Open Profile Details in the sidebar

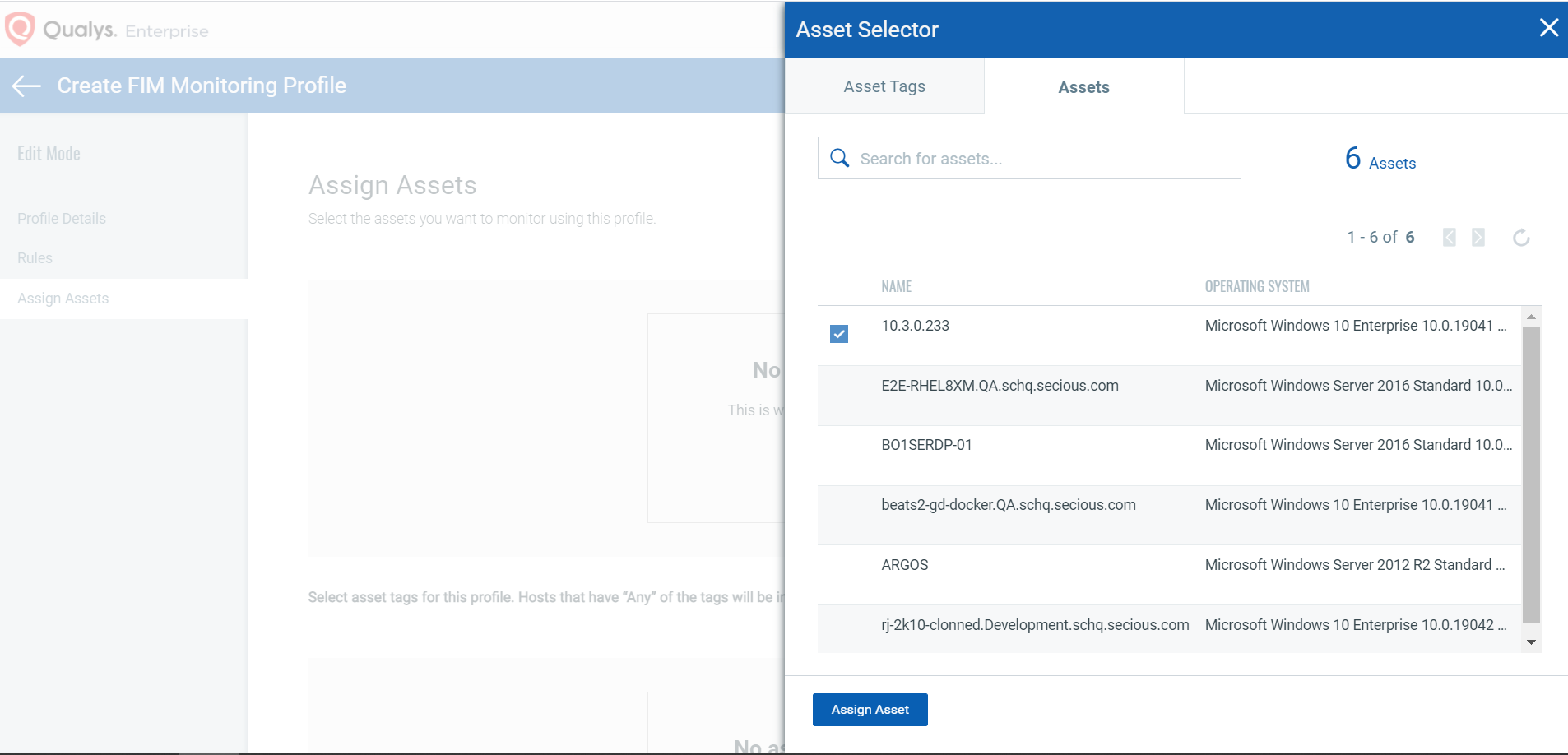tap(62, 219)
